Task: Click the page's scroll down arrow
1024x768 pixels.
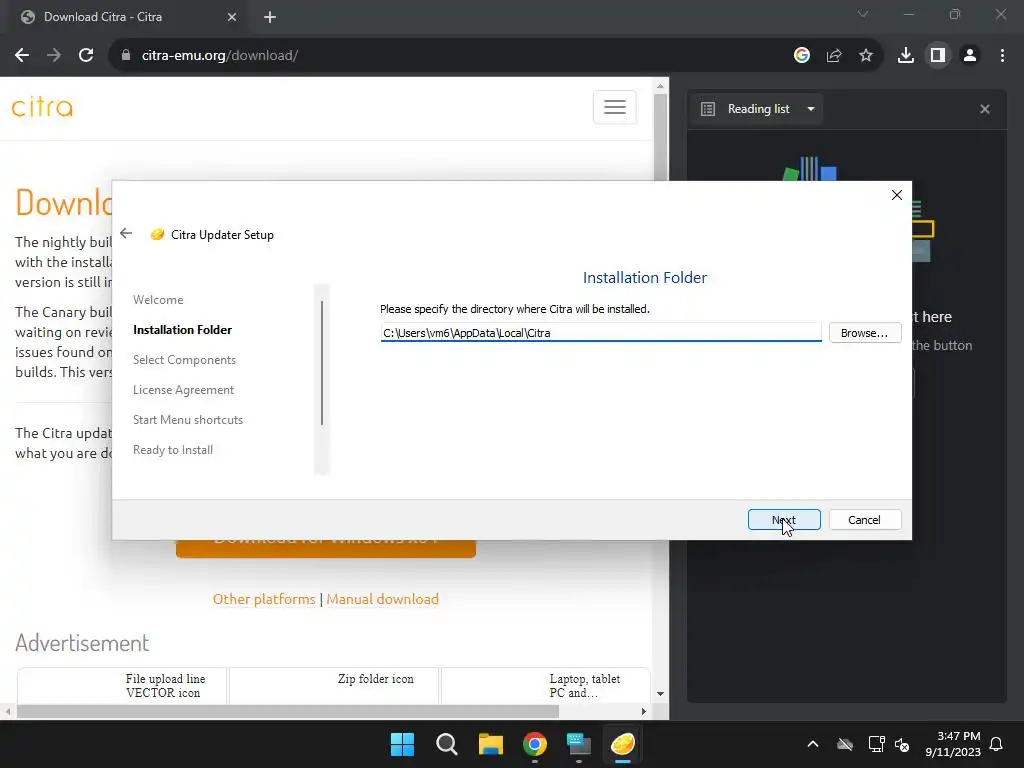Action: point(660,694)
